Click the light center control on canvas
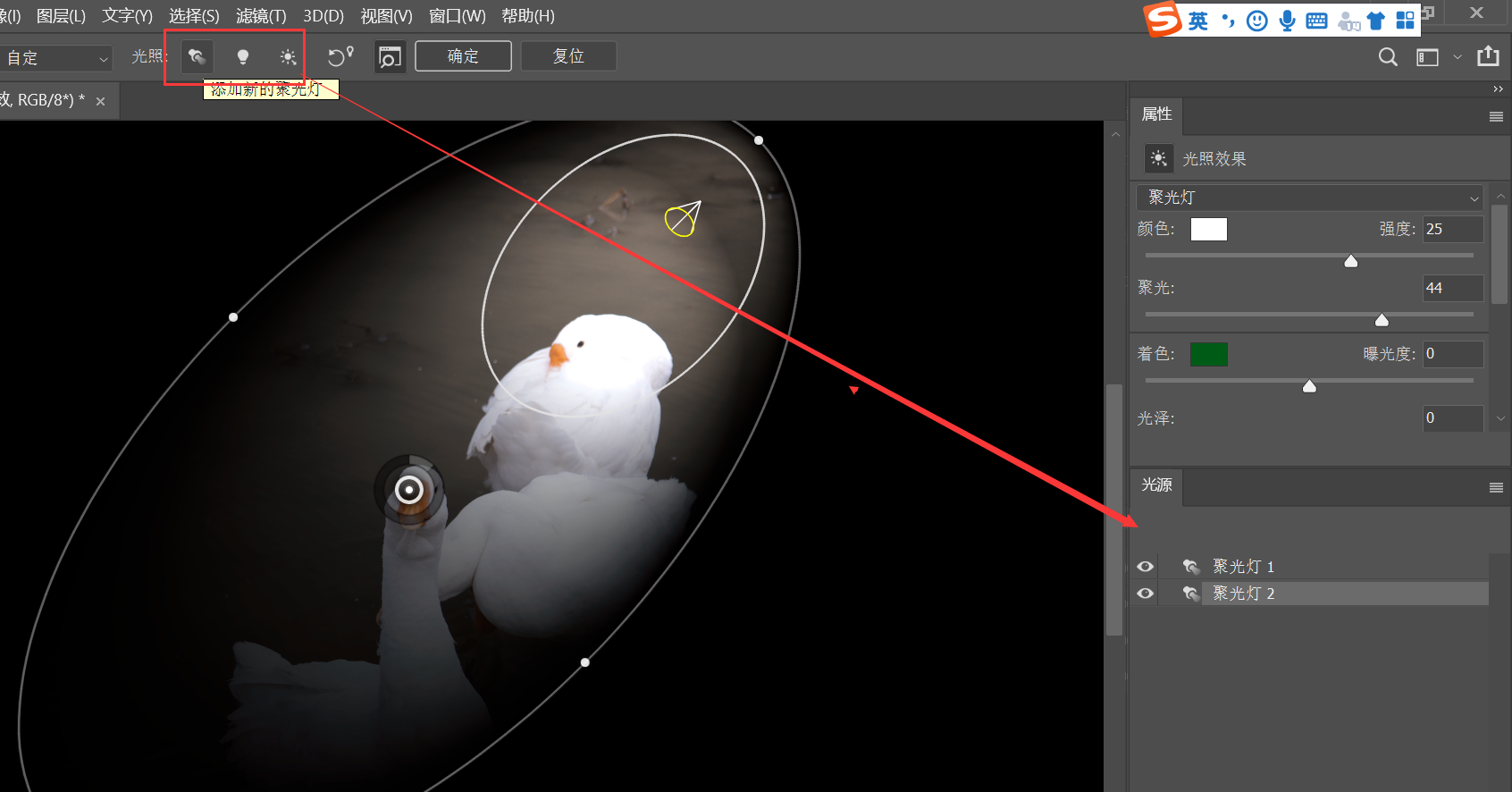1512x792 pixels. pyautogui.click(x=409, y=490)
